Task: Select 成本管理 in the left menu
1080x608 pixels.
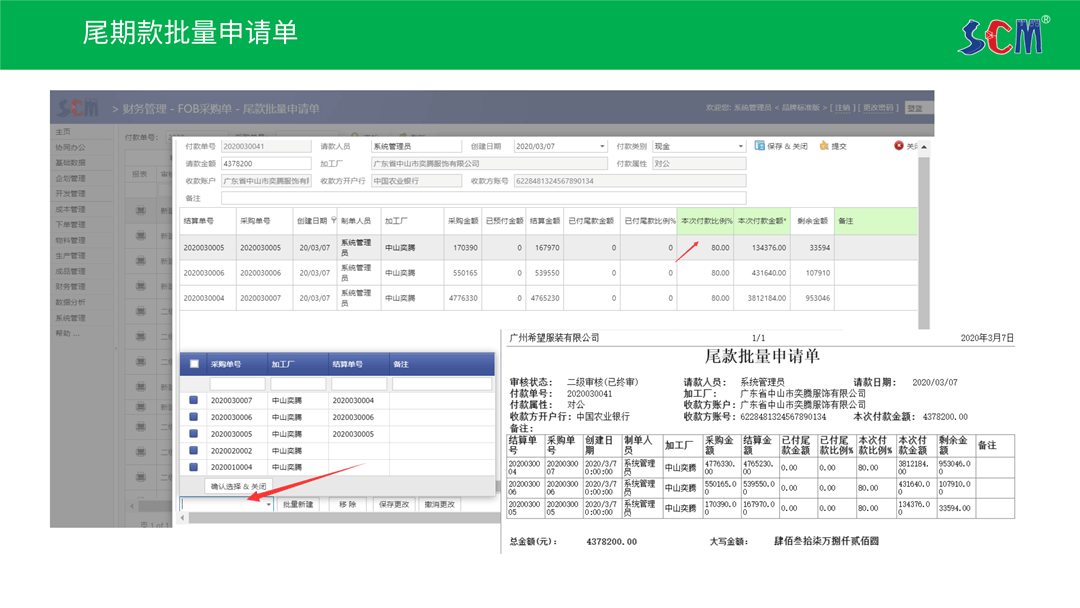Action: click(x=70, y=209)
